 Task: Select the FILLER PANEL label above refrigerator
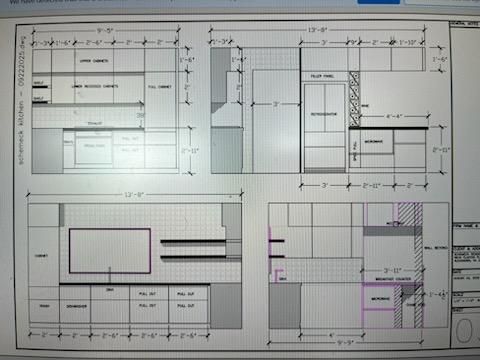point(322,76)
